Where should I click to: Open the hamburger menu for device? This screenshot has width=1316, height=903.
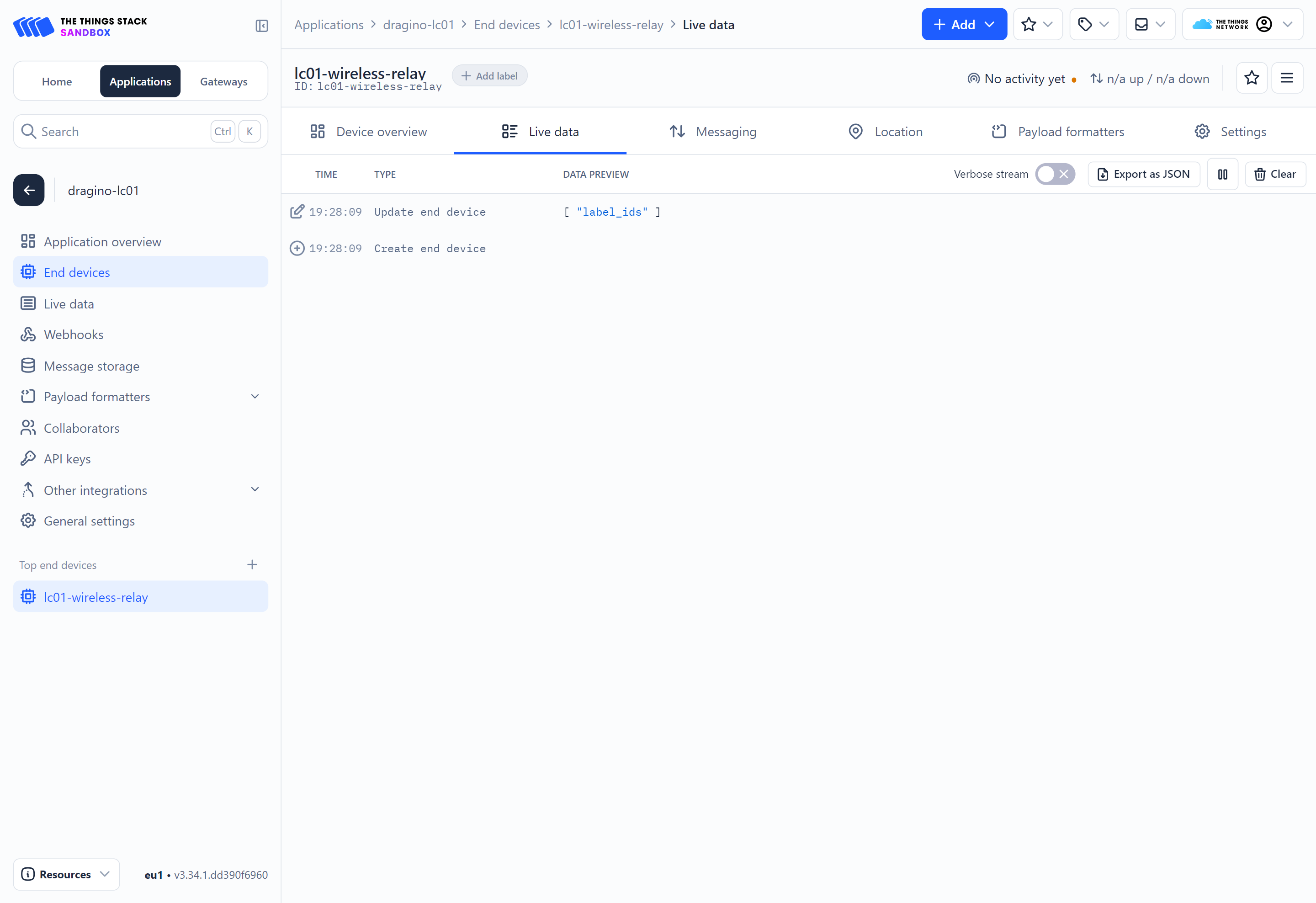(x=1287, y=78)
